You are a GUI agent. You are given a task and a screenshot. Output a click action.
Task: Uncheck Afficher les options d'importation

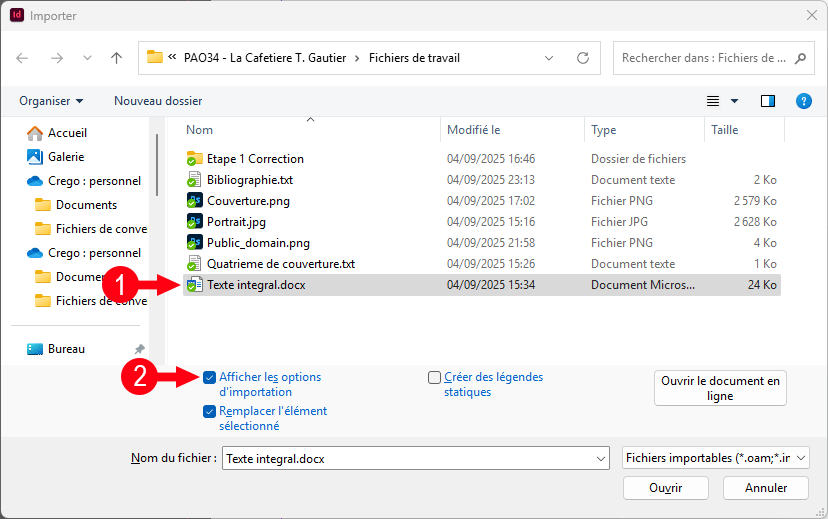(x=209, y=377)
